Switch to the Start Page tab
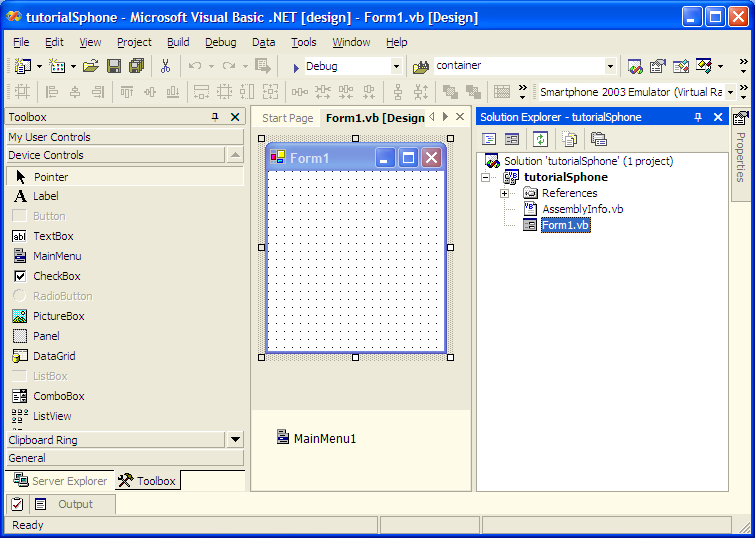Viewport: 755px width, 538px height. (287, 118)
